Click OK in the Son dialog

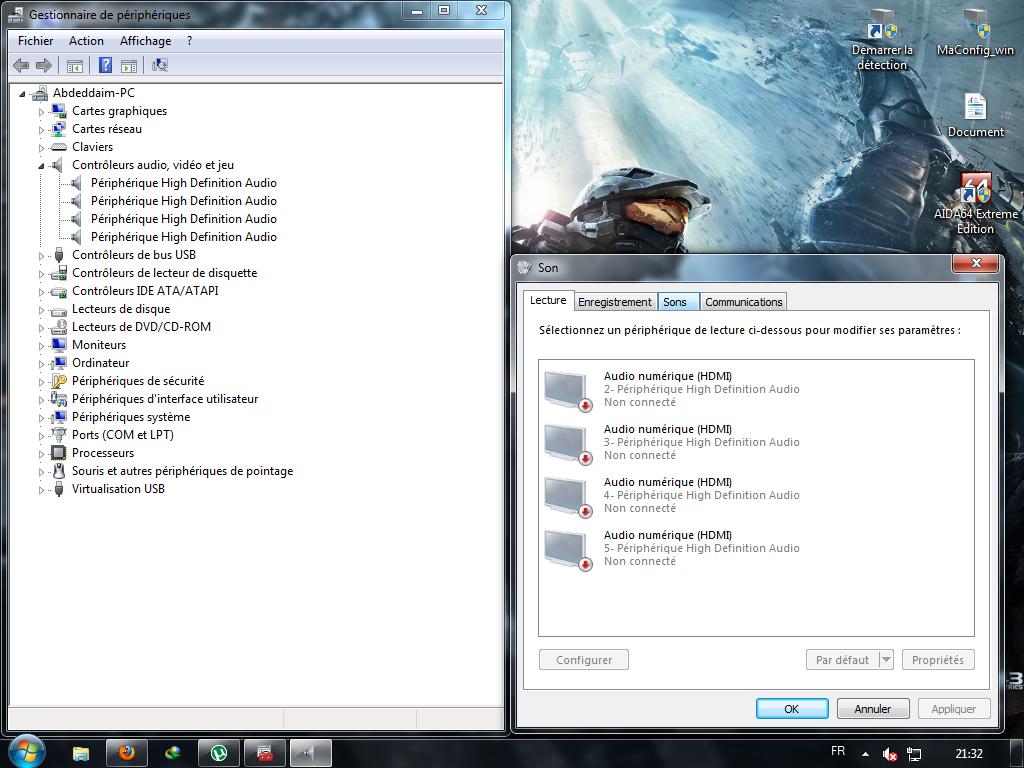coord(792,709)
